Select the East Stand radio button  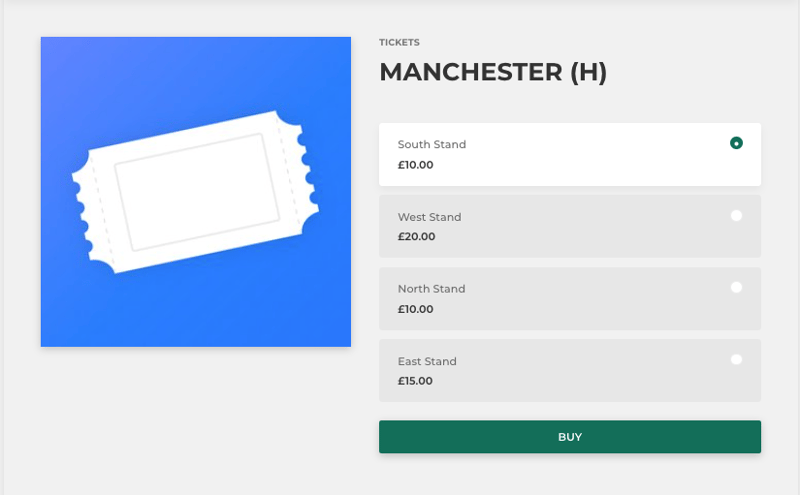[x=736, y=359]
